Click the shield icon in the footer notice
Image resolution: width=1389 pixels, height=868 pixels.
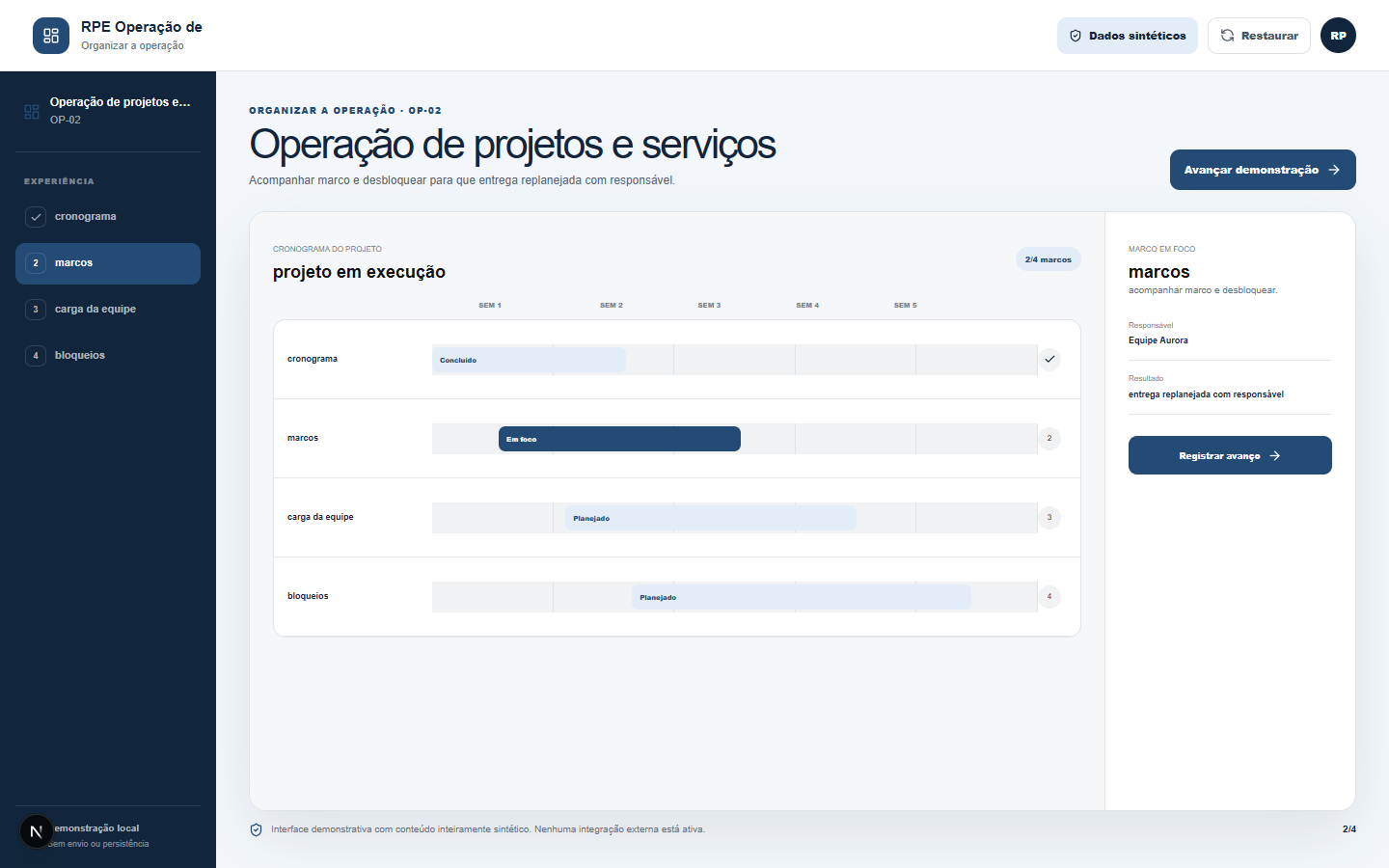256,829
